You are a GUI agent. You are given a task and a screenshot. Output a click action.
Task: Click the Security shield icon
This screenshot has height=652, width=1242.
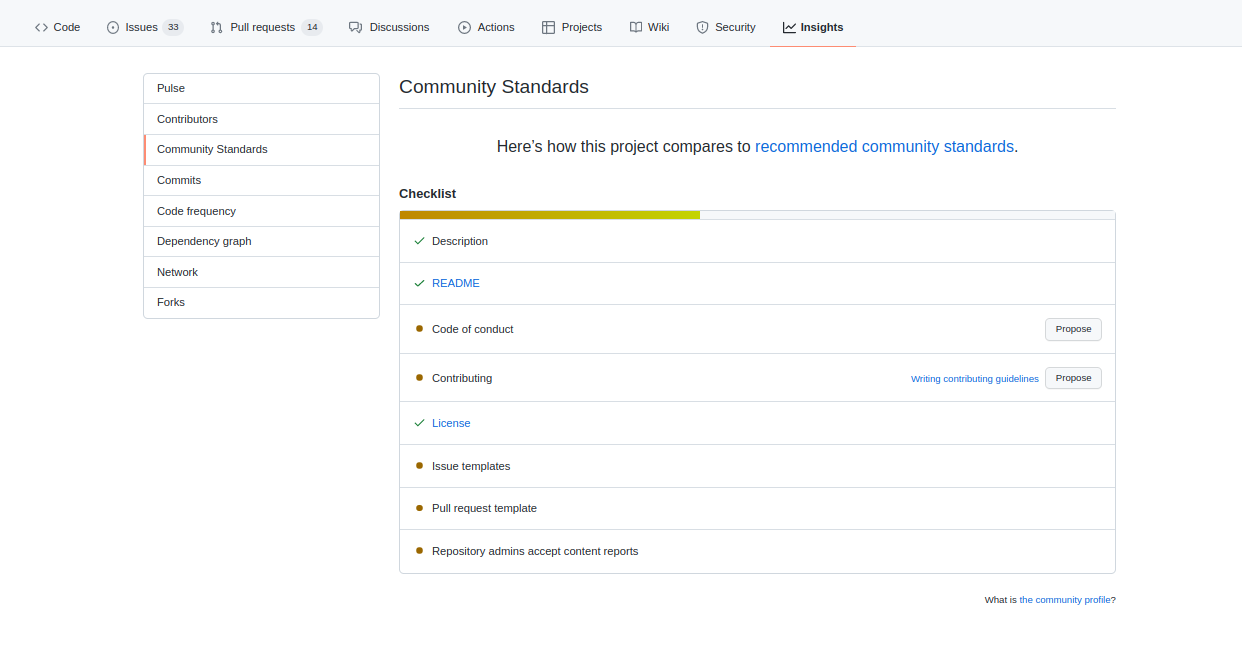702,27
